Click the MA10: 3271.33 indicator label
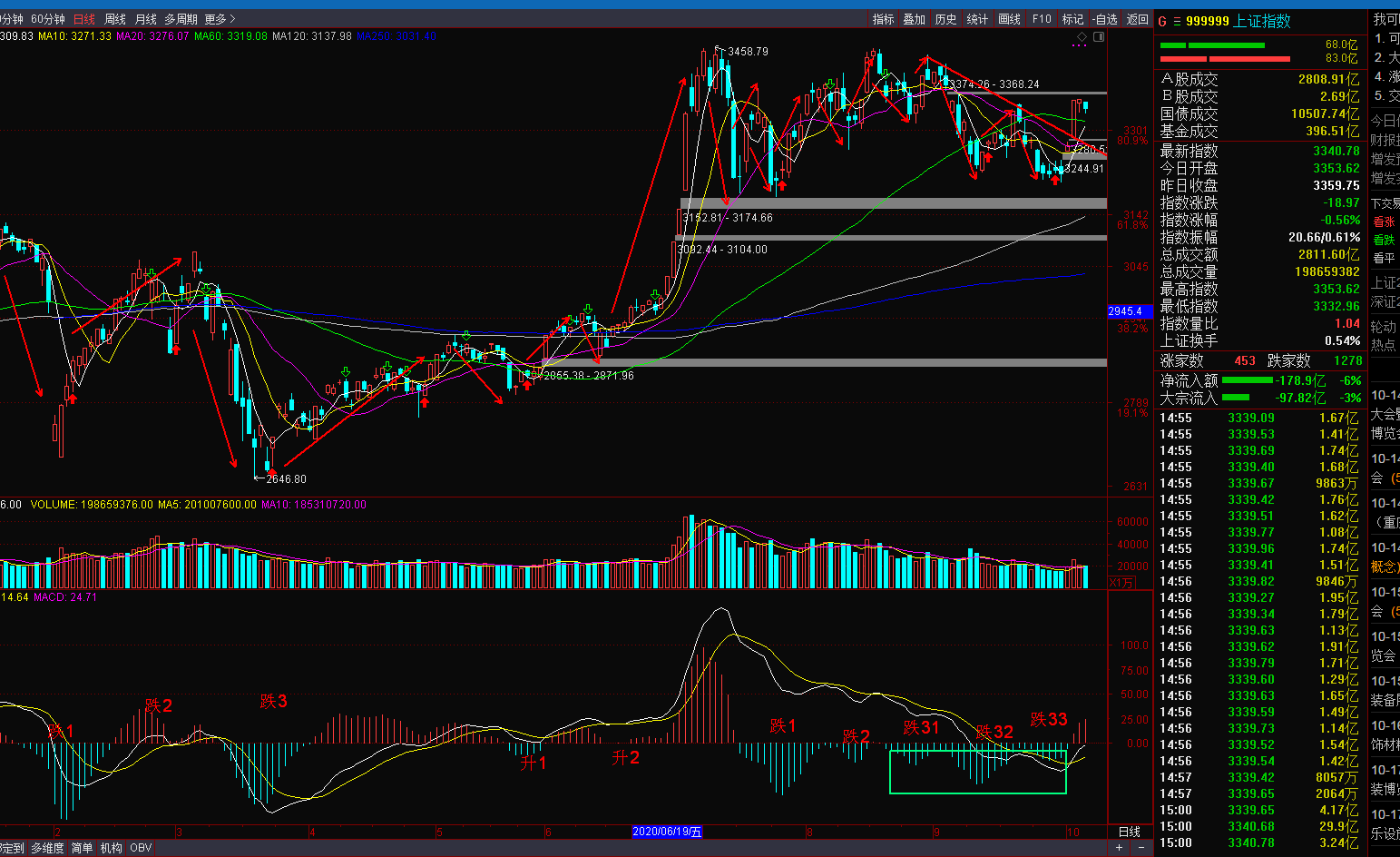This screenshot has width=1400, height=857. coord(74,36)
